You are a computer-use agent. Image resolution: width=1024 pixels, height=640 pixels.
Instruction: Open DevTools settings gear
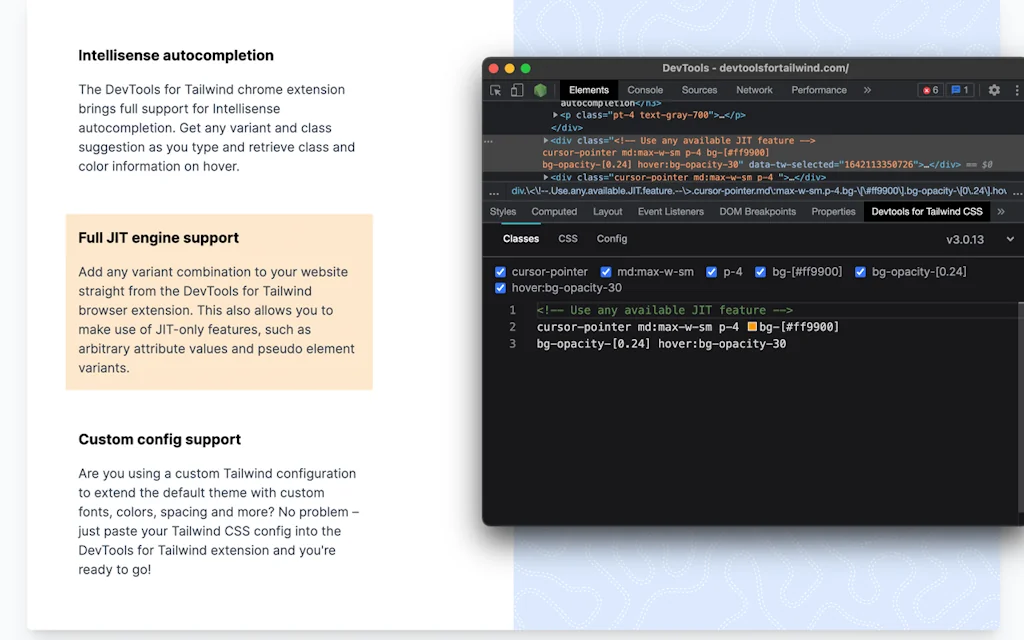point(994,90)
